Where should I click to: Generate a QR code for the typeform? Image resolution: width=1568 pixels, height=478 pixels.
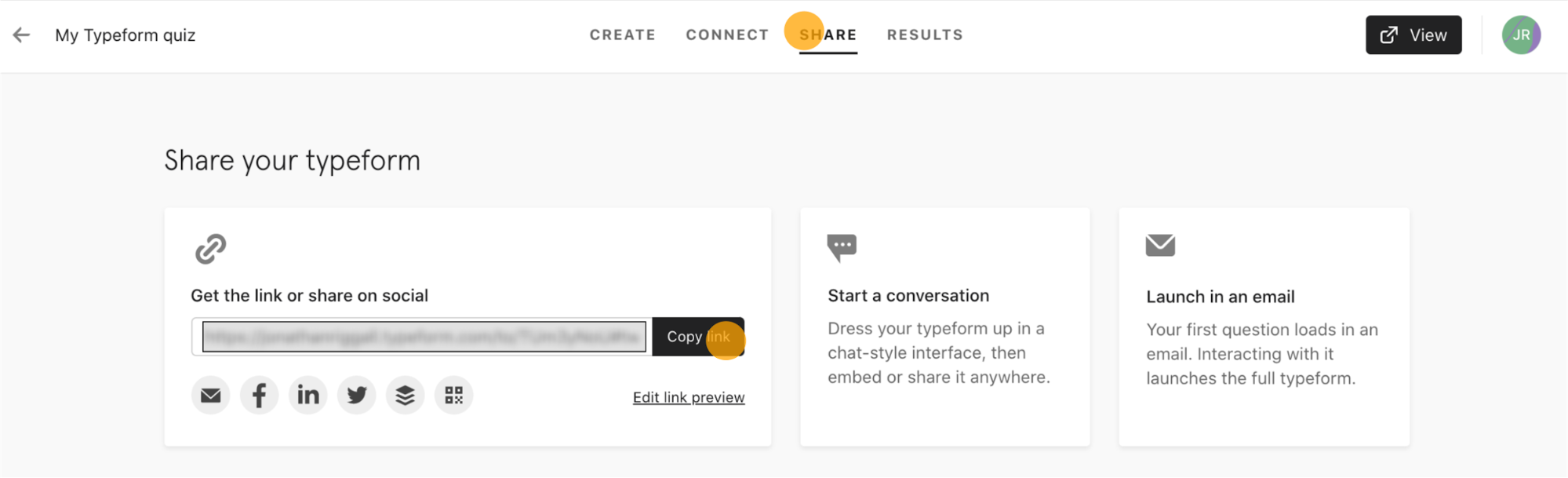click(453, 395)
